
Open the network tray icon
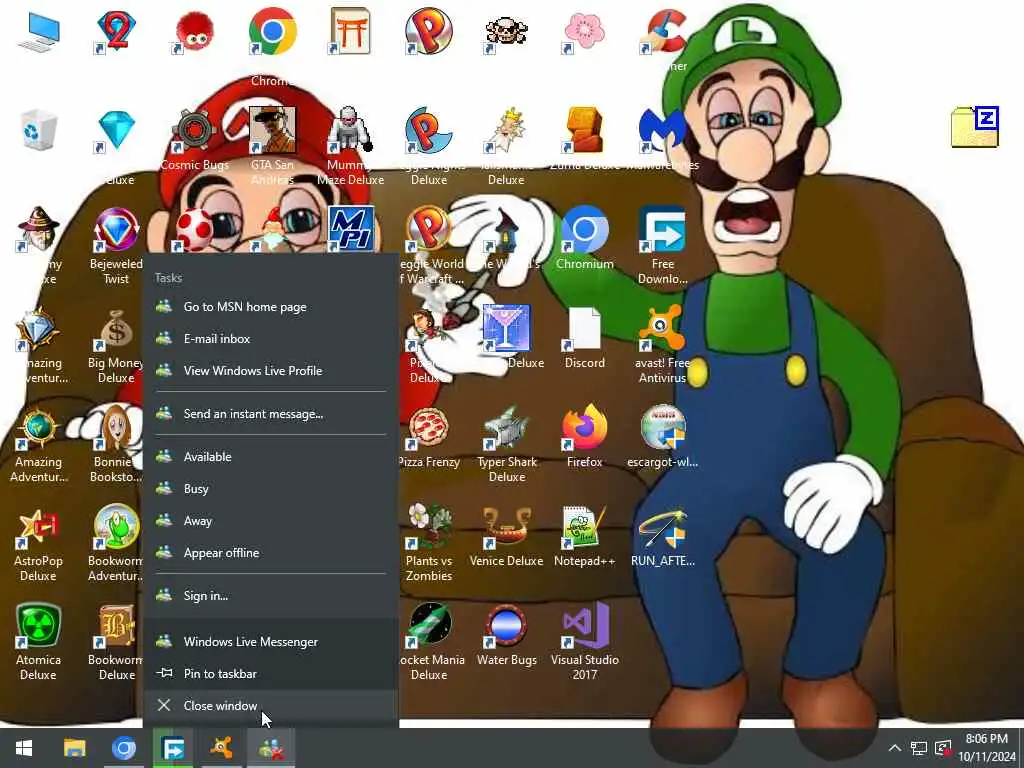919,748
